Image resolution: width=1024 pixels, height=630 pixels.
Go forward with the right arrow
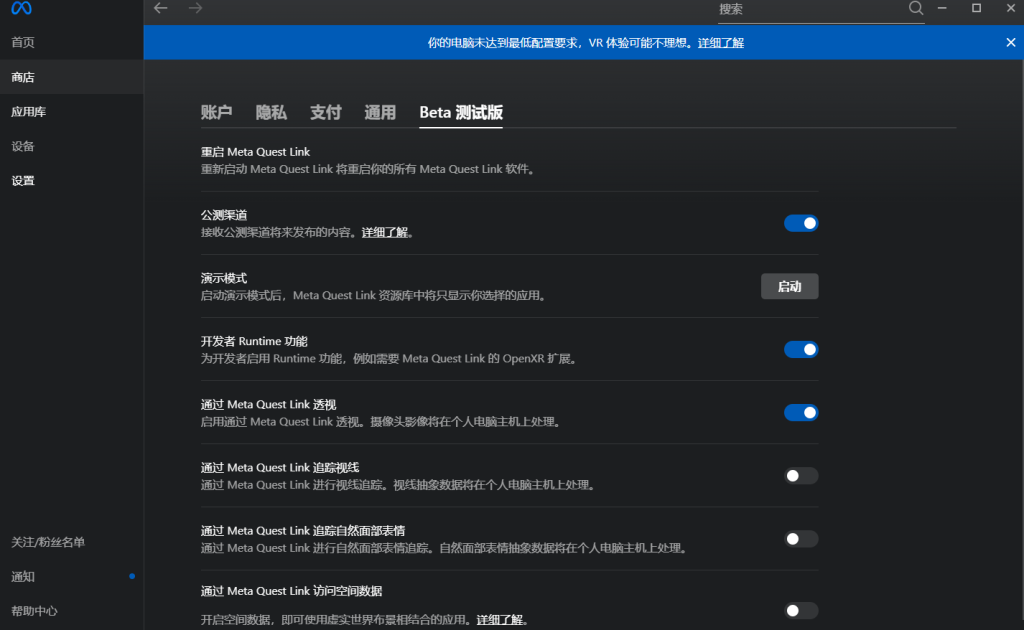point(195,8)
